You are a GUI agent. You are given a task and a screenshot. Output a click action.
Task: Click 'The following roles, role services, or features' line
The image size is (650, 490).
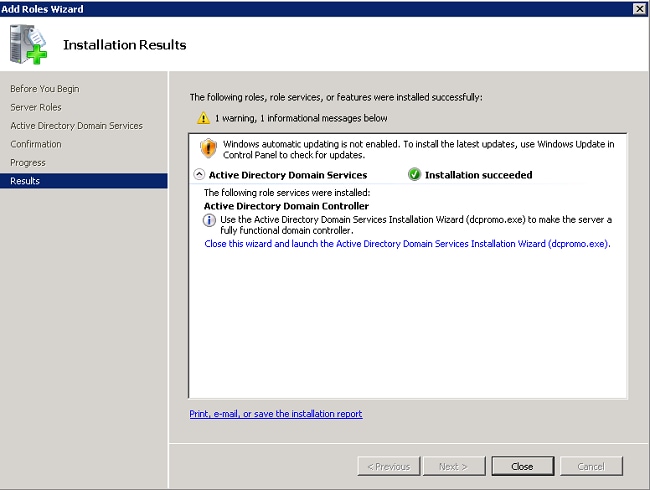click(336, 97)
